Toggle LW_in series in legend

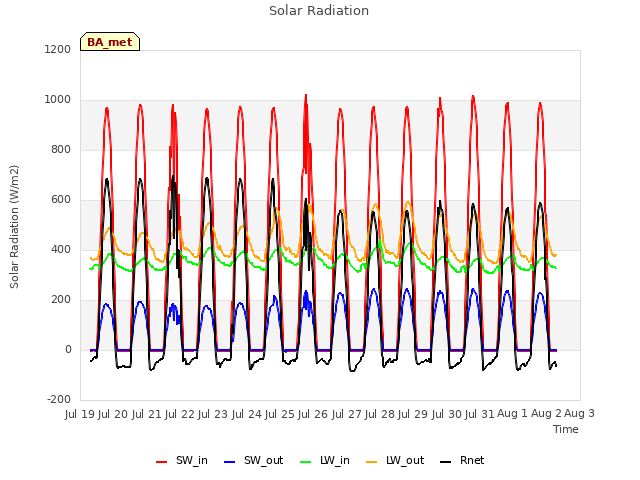(325, 461)
